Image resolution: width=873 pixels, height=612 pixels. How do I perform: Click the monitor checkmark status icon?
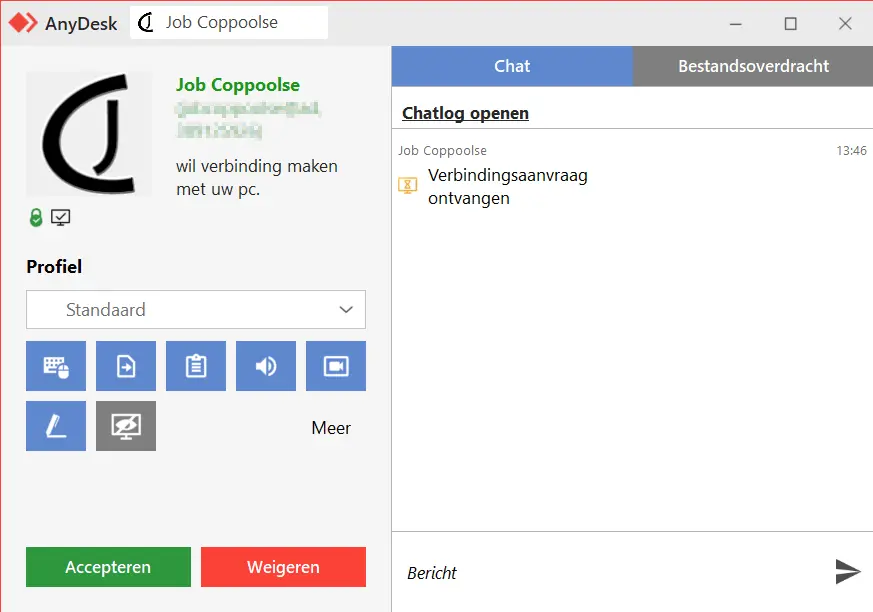coord(60,217)
